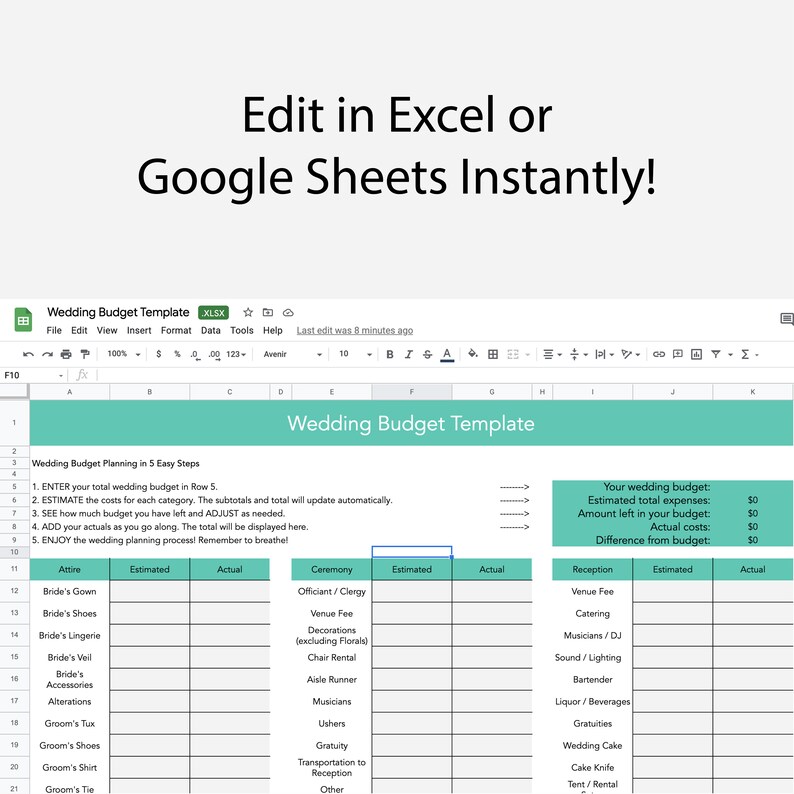
Task: Open the File menu
Action: (x=54, y=331)
